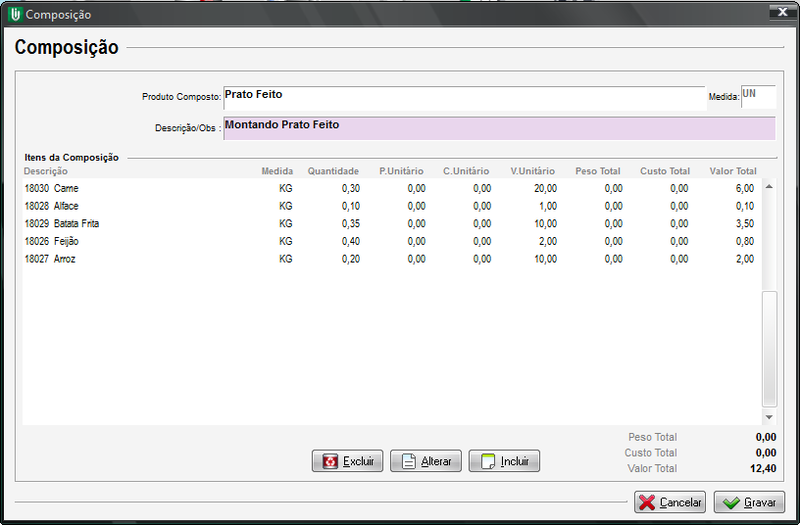Close the Composição window
This screenshot has width=800, height=525.
coord(775,13)
